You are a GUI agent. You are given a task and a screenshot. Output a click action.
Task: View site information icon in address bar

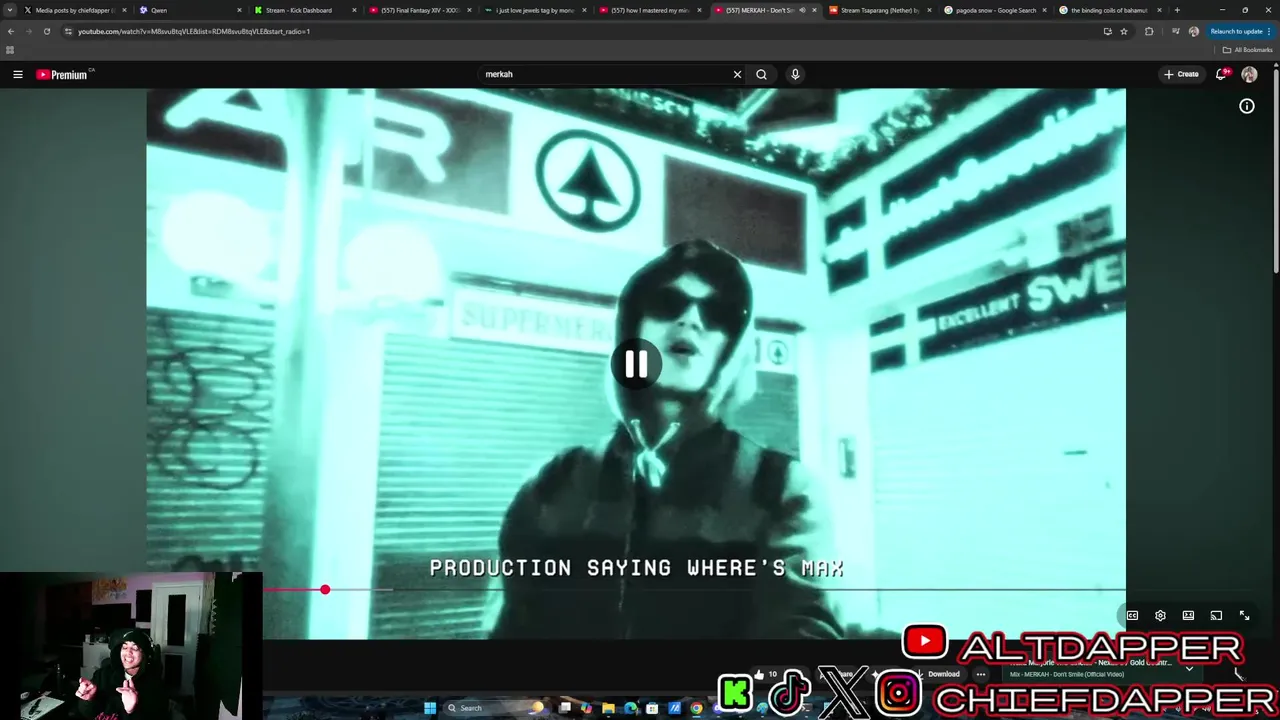(x=68, y=31)
